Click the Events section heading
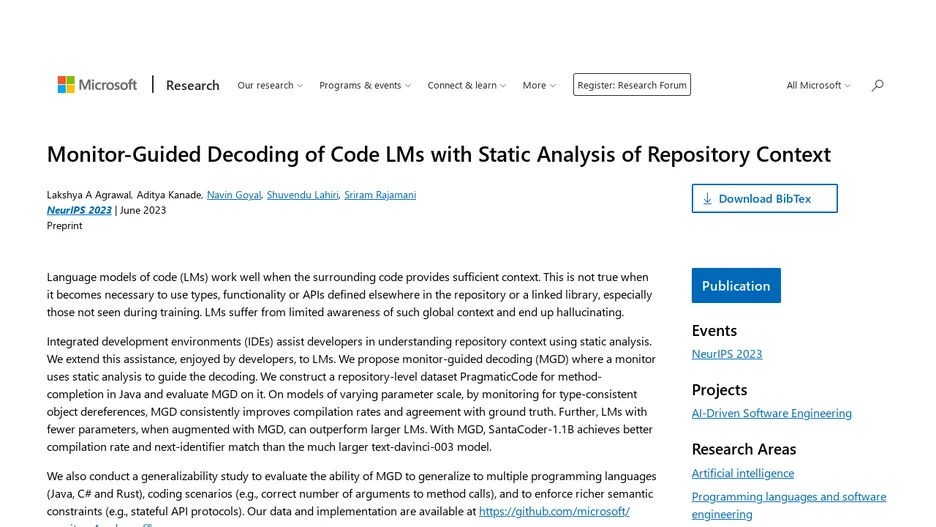This screenshot has height=527, width=936. 714,331
